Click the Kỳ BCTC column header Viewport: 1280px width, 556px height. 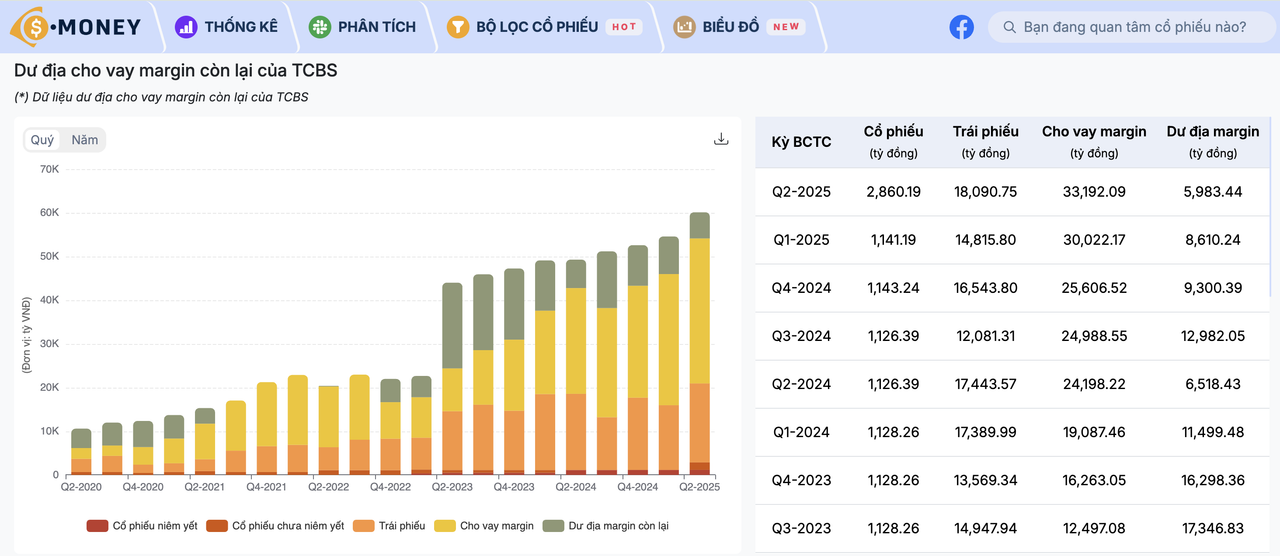pyautogui.click(x=801, y=142)
